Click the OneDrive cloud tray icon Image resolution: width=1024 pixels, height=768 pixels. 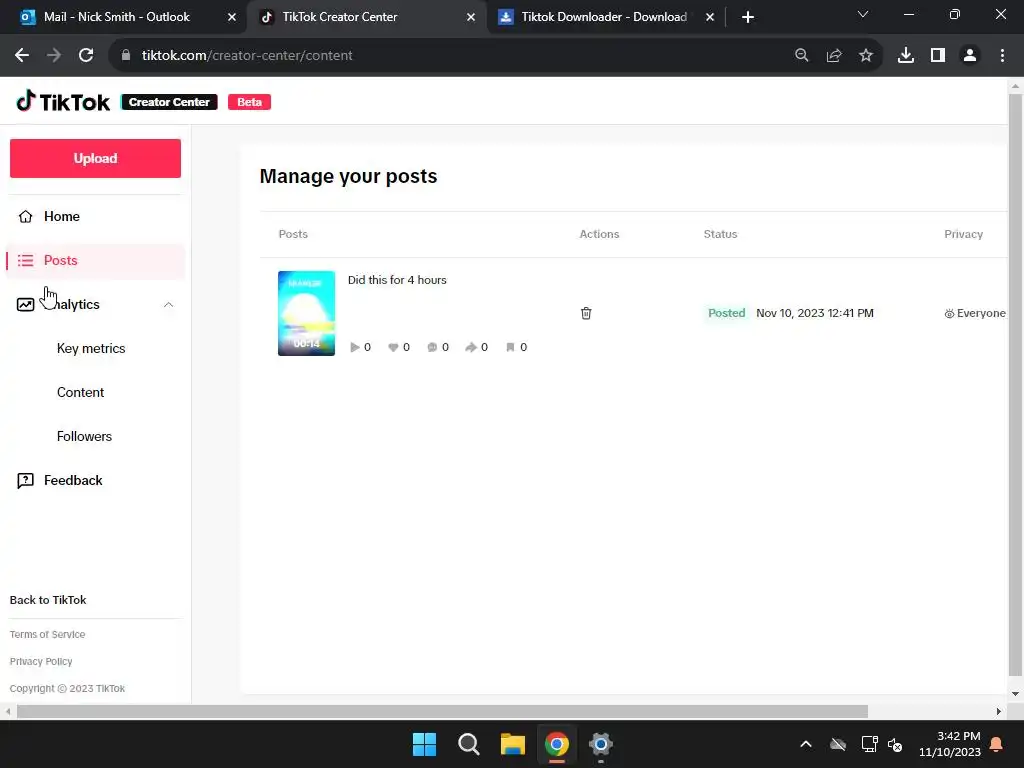tap(838, 744)
